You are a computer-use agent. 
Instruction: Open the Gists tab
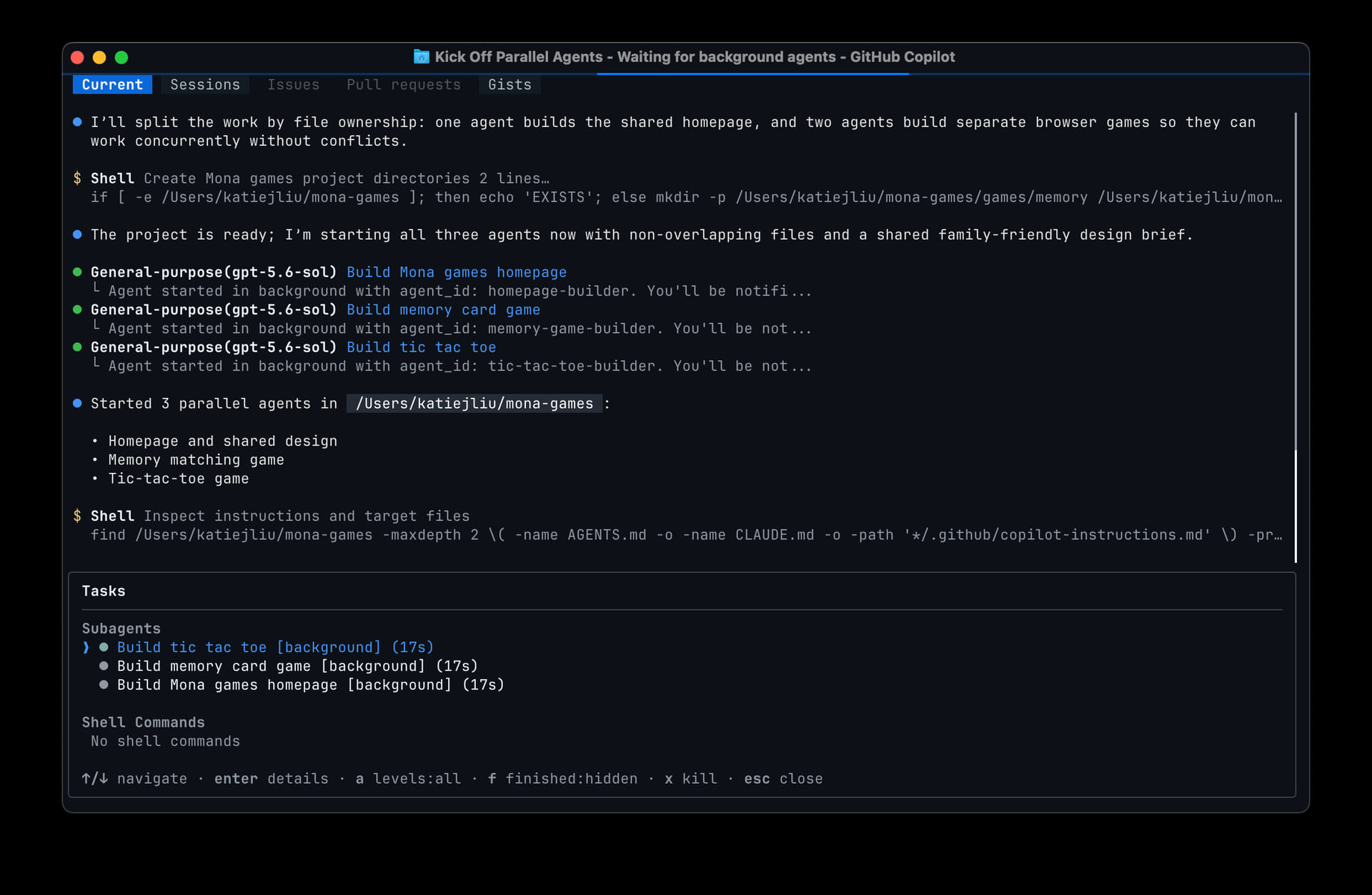(x=509, y=84)
